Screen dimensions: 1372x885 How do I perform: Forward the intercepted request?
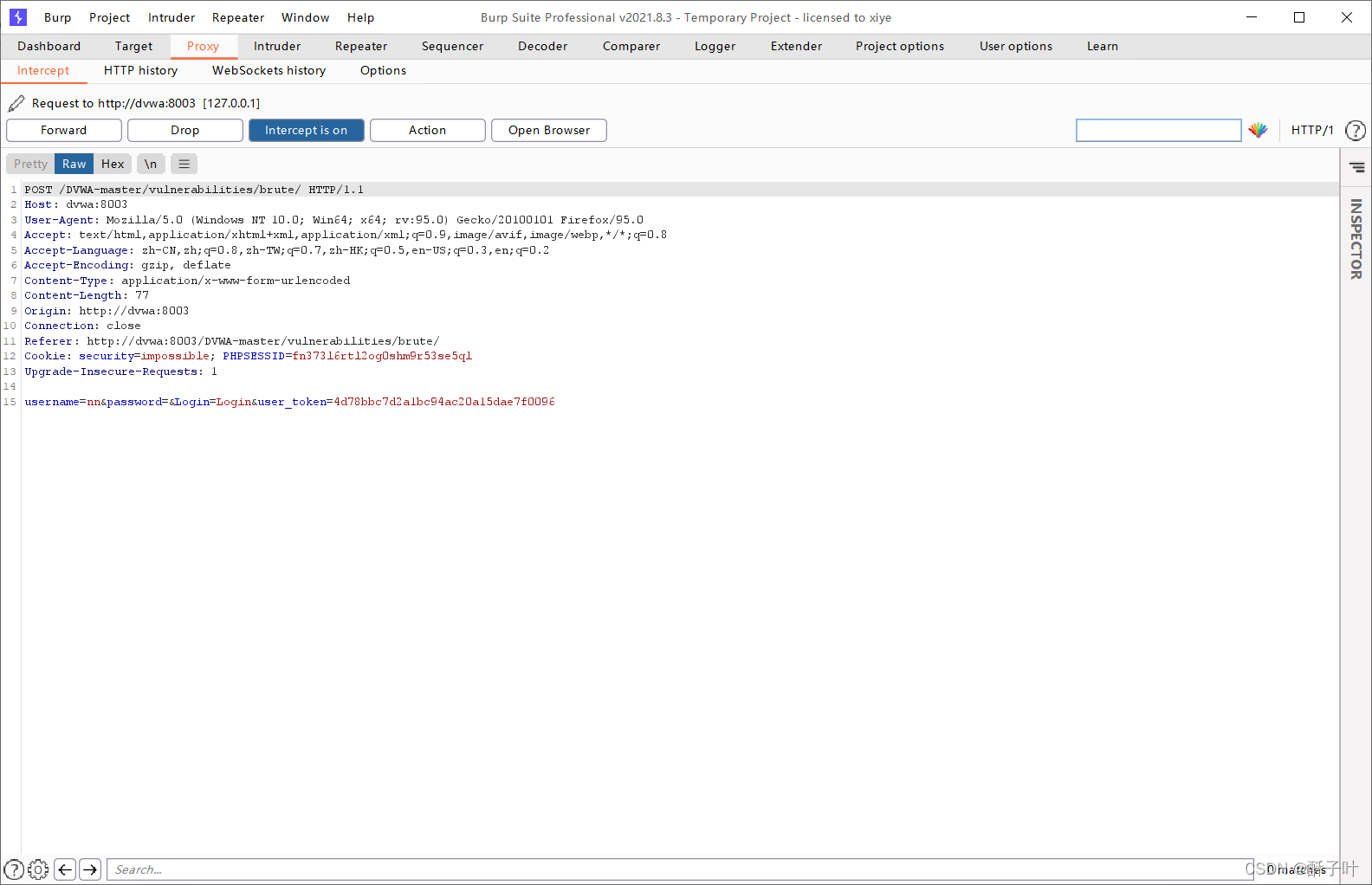point(64,130)
